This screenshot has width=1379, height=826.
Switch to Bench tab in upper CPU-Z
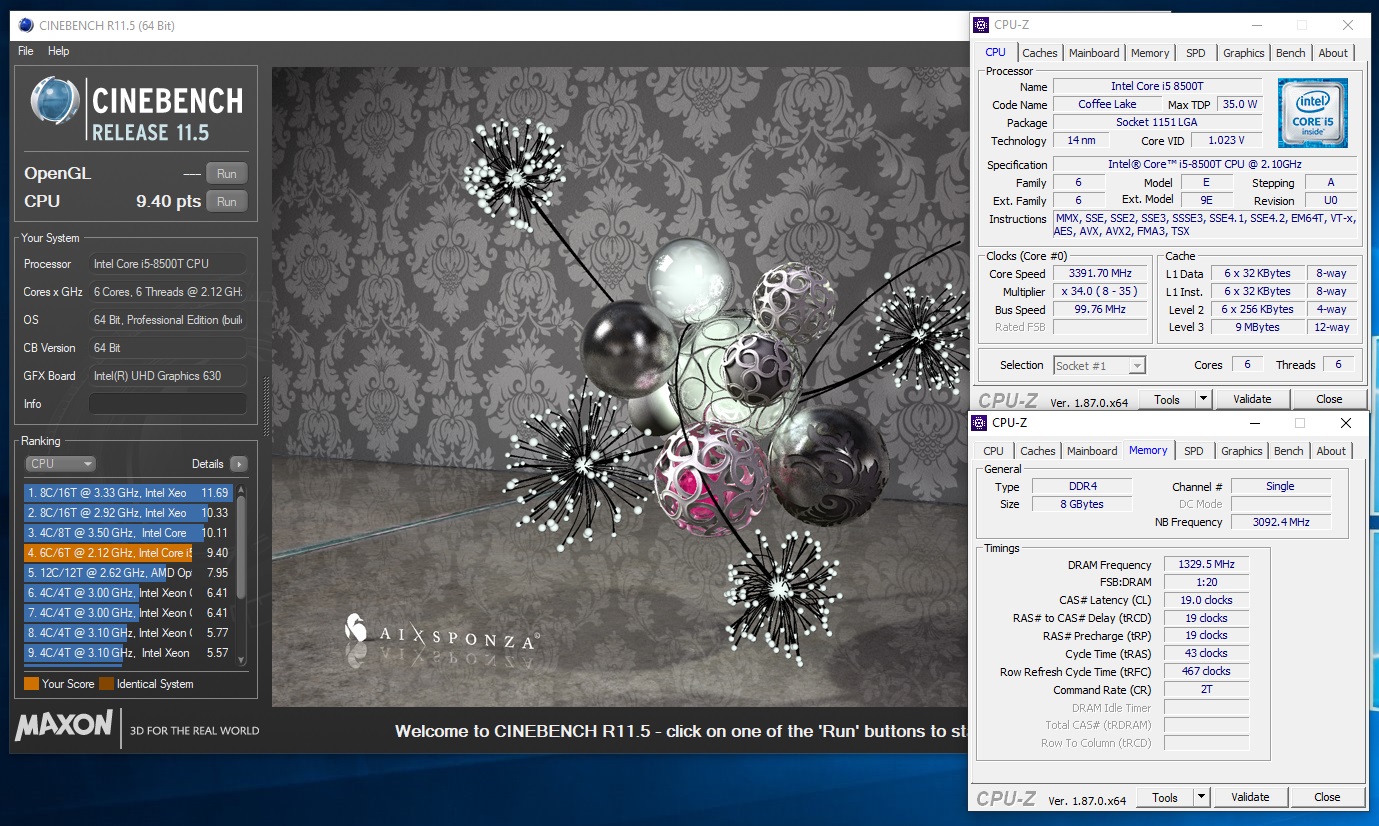(x=1291, y=53)
